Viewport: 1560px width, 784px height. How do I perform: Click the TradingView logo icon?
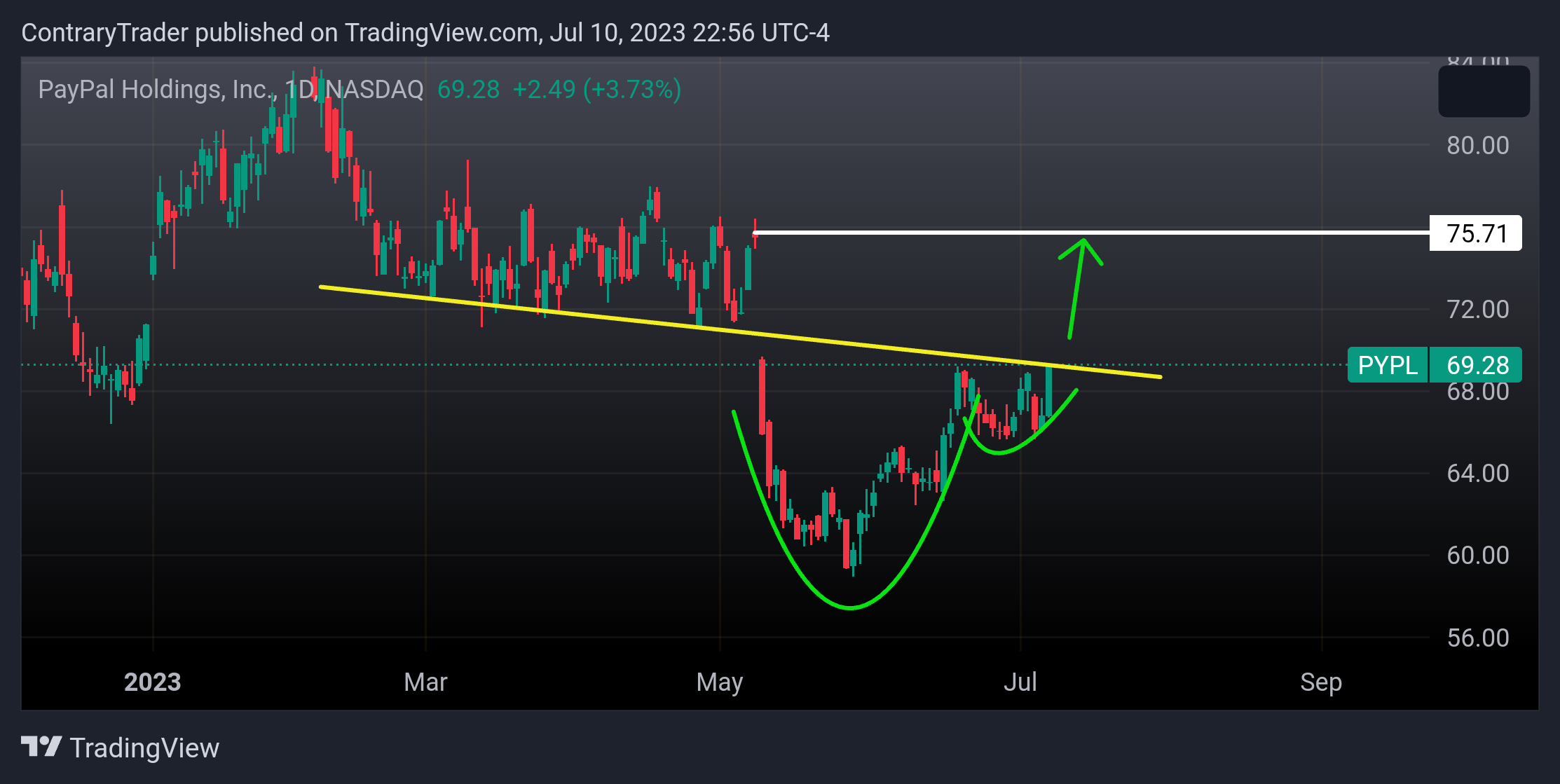click(x=41, y=747)
